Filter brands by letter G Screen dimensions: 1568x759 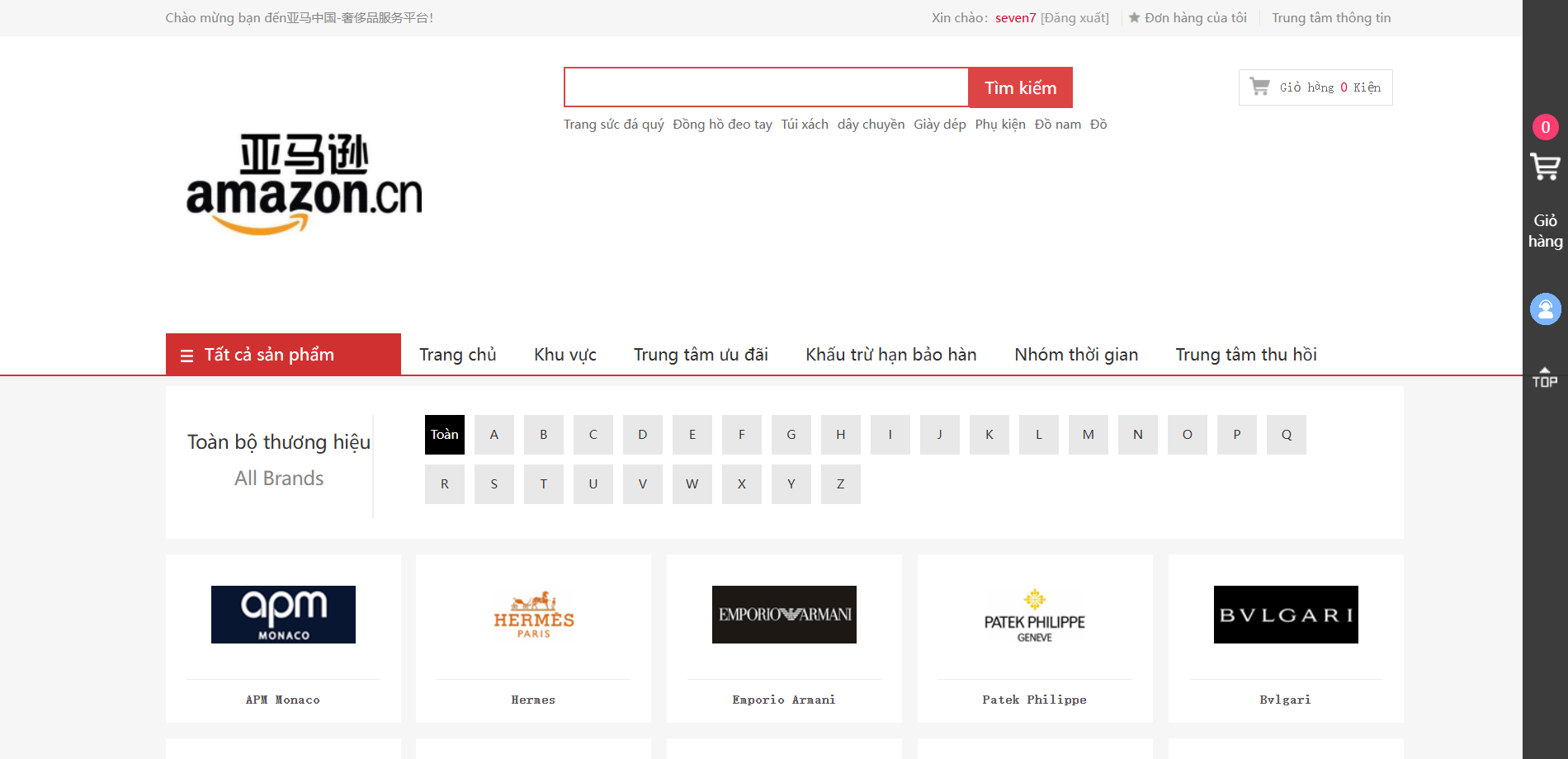(x=791, y=435)
